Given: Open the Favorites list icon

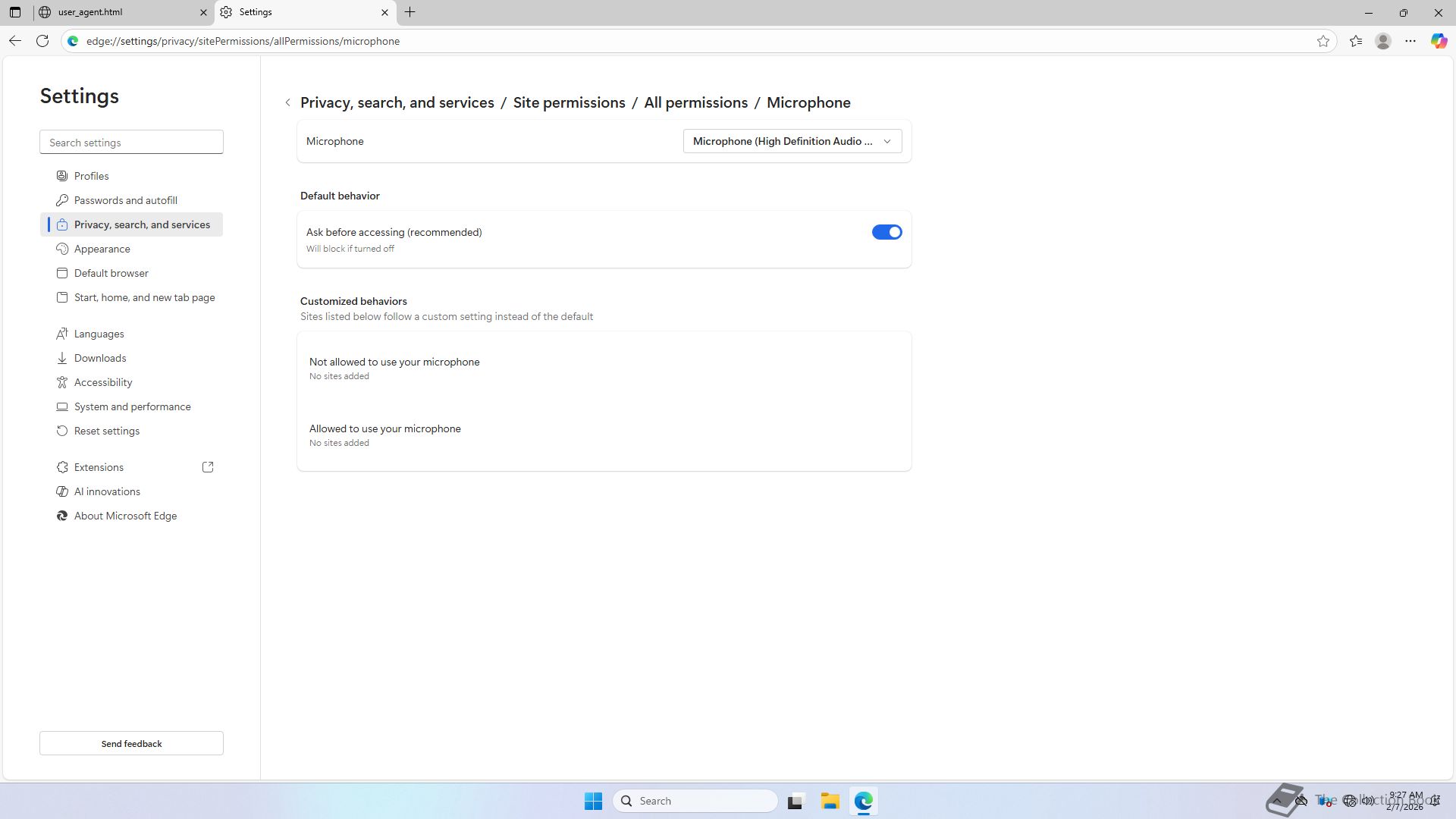Looking at the screenshot, I should coord(1356,41).
